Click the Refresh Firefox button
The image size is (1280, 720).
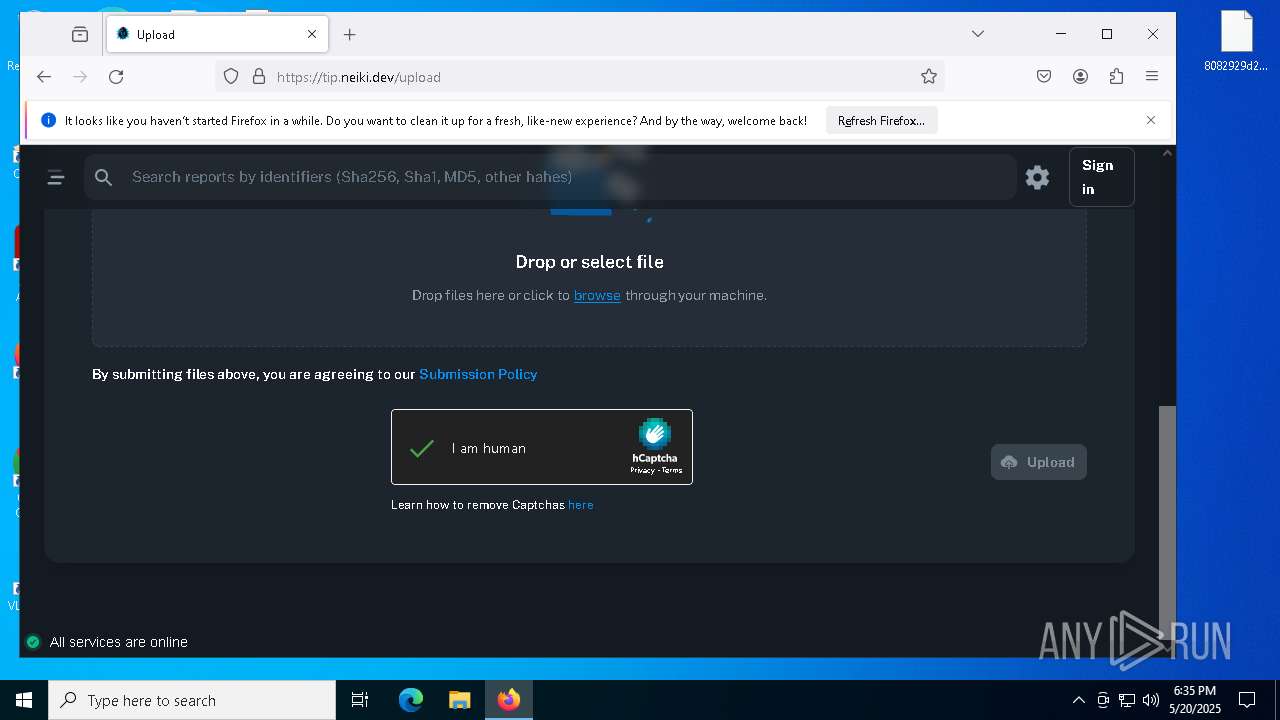coord(881,120)
